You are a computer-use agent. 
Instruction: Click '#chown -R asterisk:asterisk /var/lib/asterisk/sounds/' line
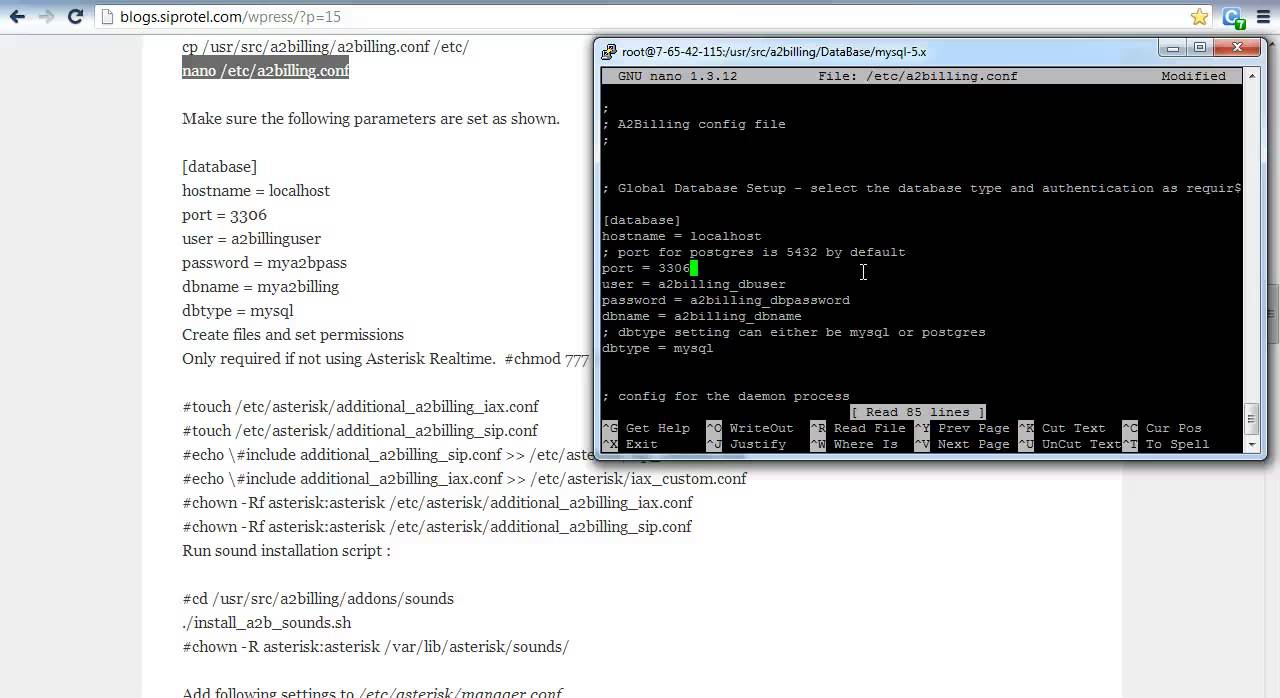pyautogui.click(x=375, y=646)
